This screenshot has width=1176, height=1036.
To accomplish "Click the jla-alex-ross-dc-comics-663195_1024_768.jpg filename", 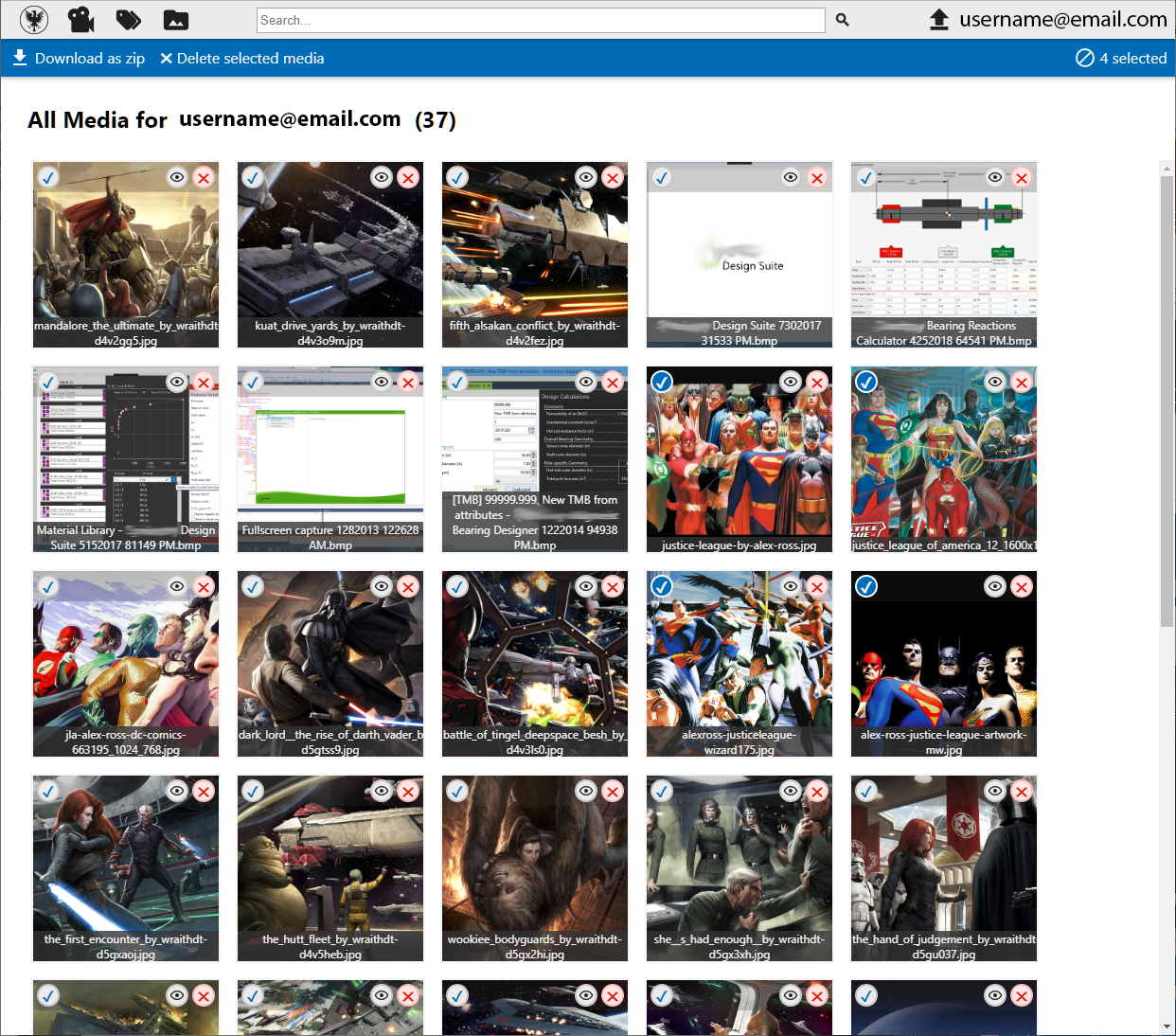I will [x=126, y=742].
